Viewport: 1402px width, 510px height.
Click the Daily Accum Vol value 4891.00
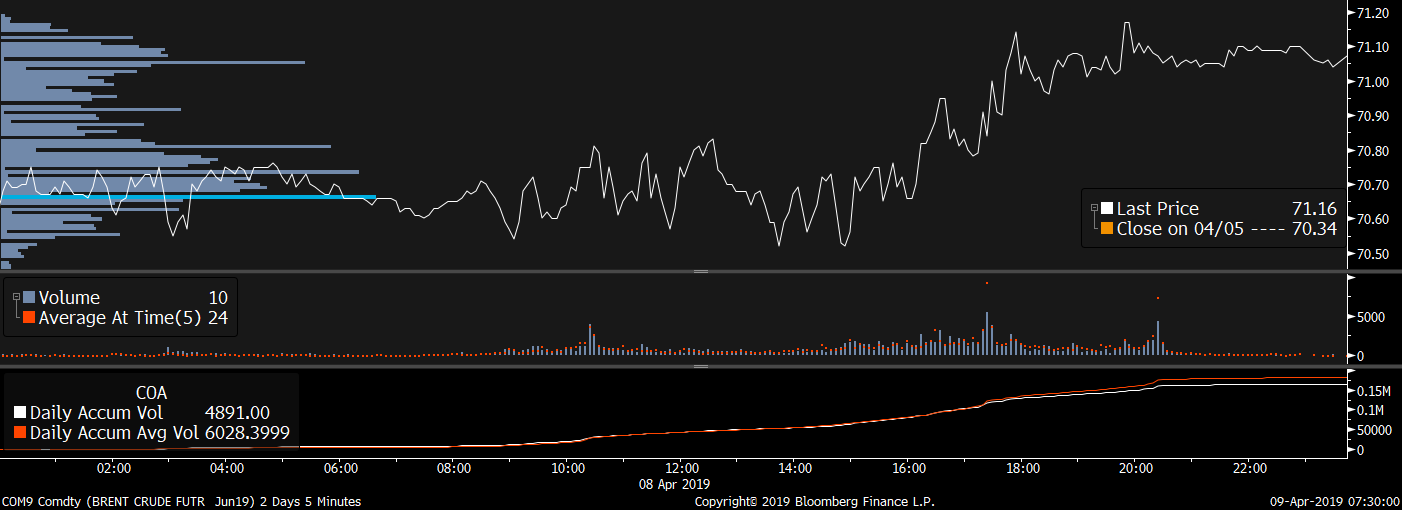click(237, 412)
